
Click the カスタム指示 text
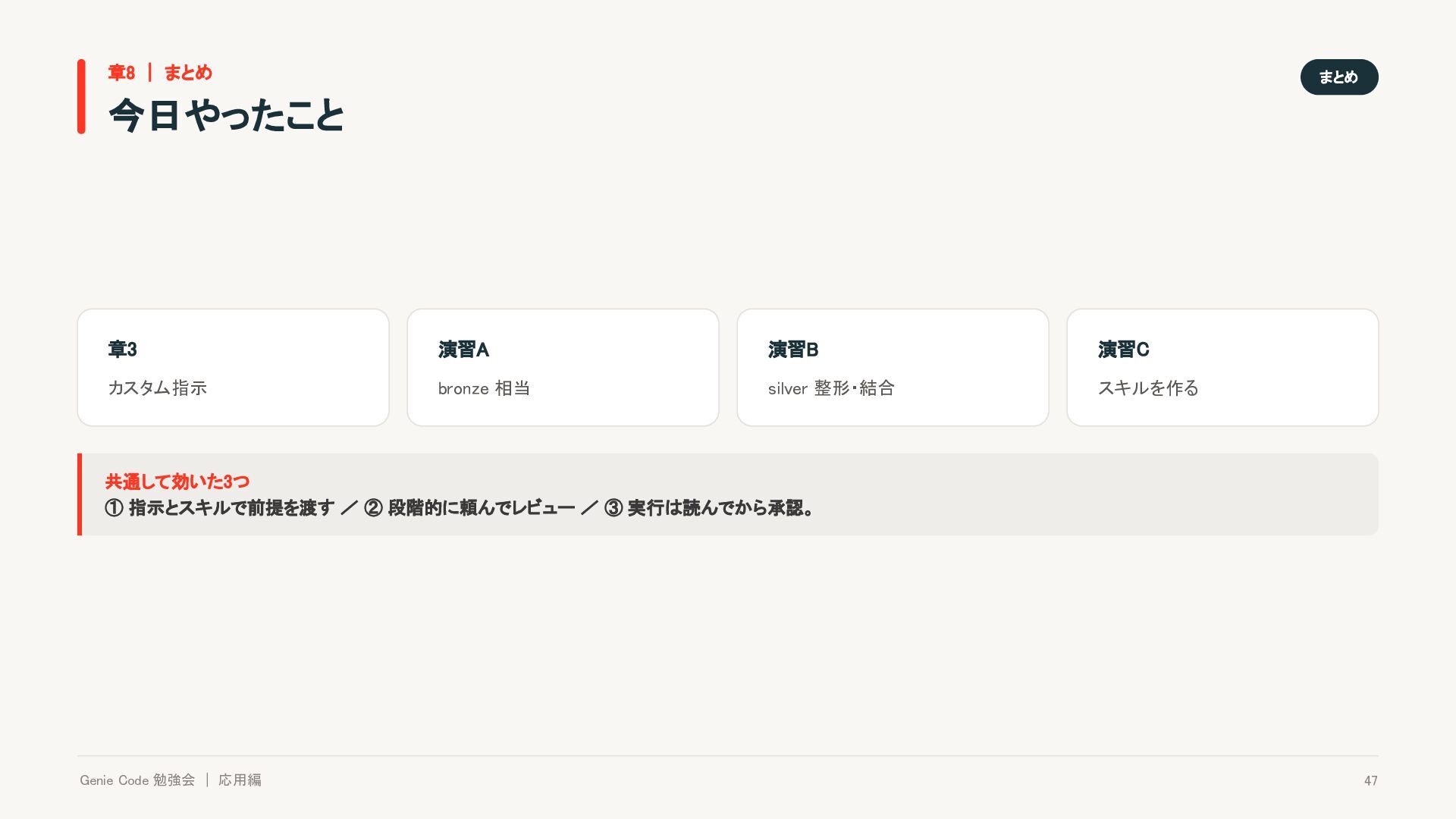point(158,388)
